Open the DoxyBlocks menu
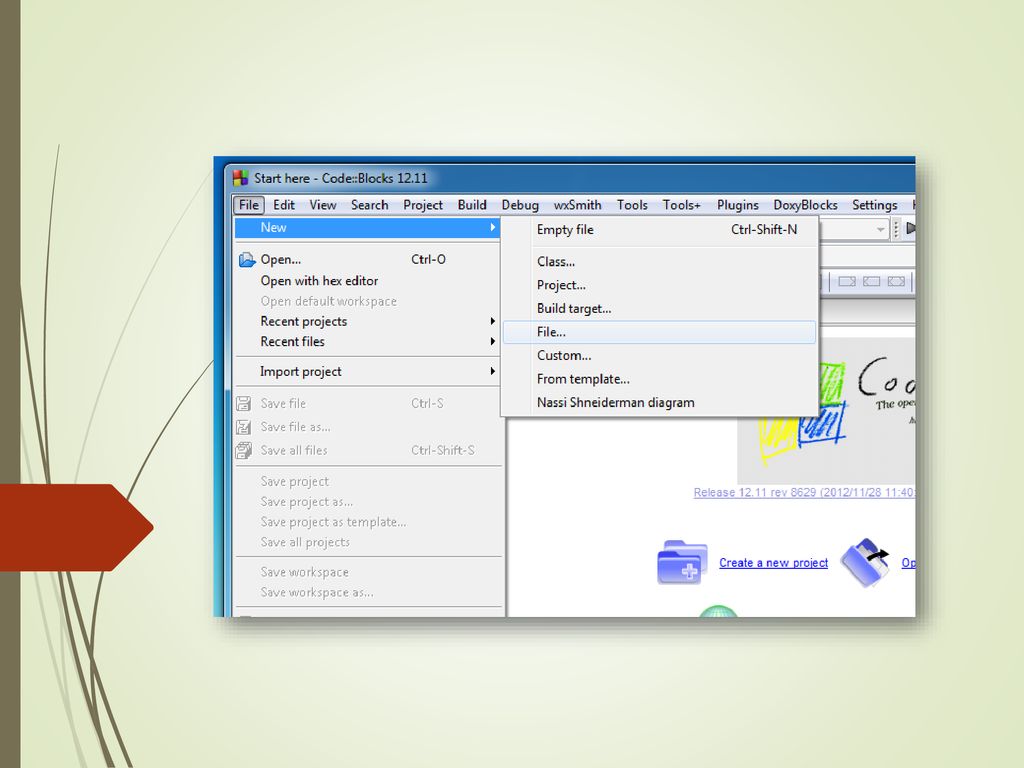The width and height of the screenshot is (1024, 768). 805,205
